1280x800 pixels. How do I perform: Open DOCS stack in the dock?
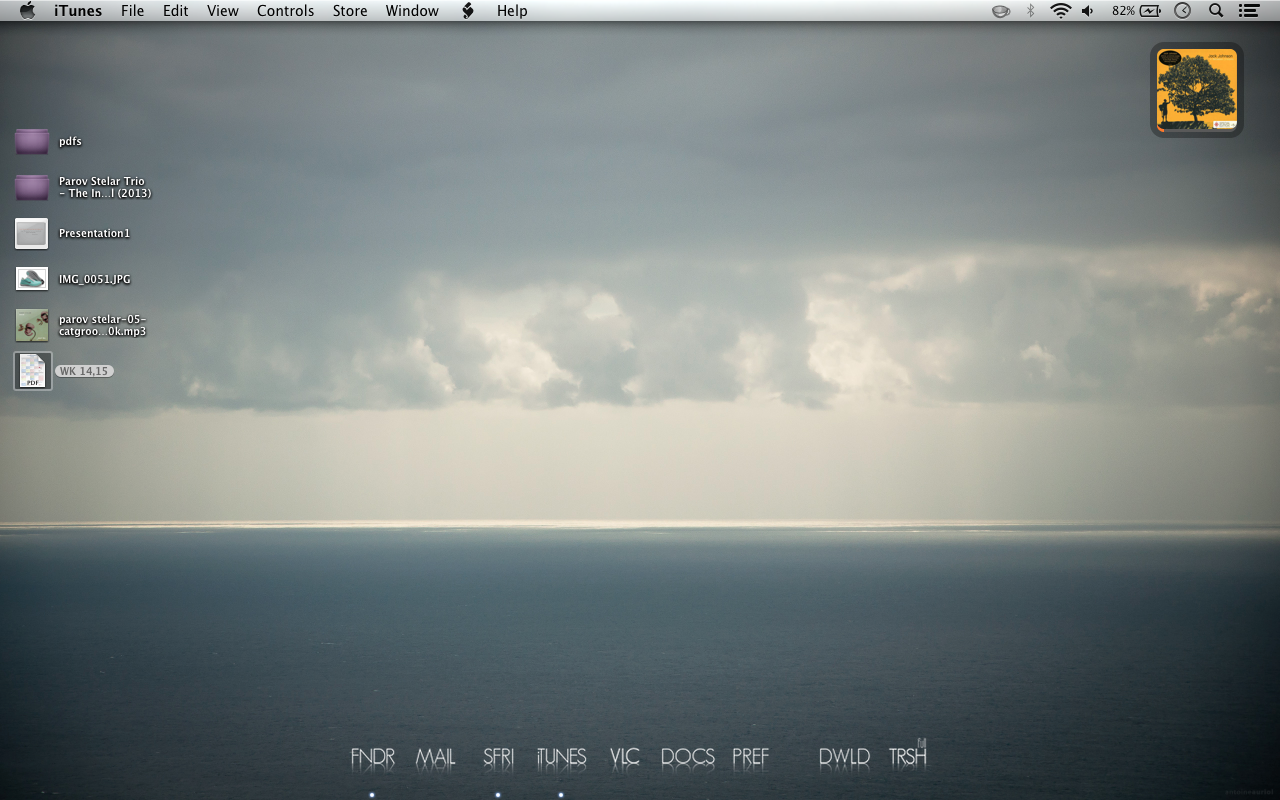[x=687, y=757]
